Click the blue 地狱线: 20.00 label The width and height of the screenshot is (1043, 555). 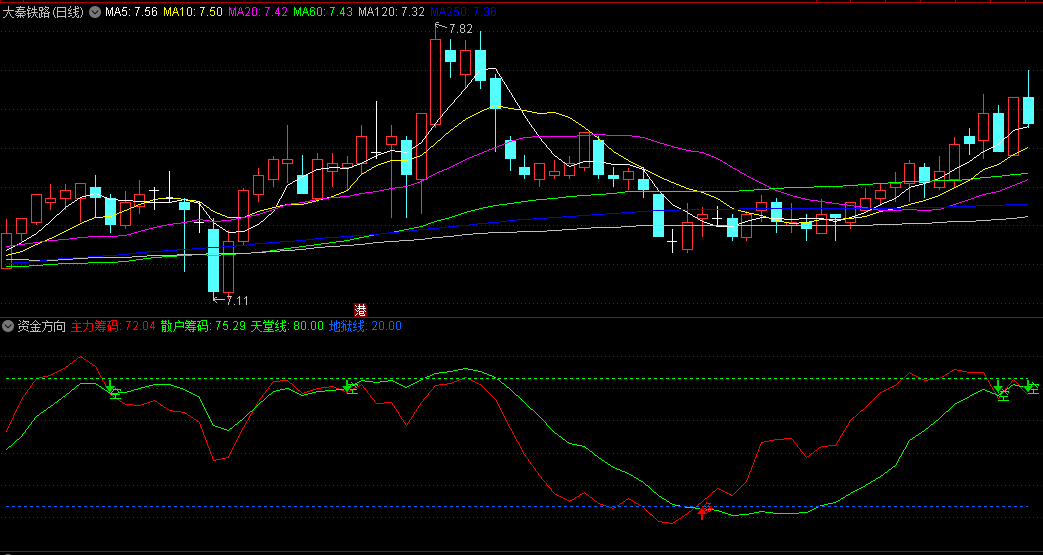[x=365, y=326]
